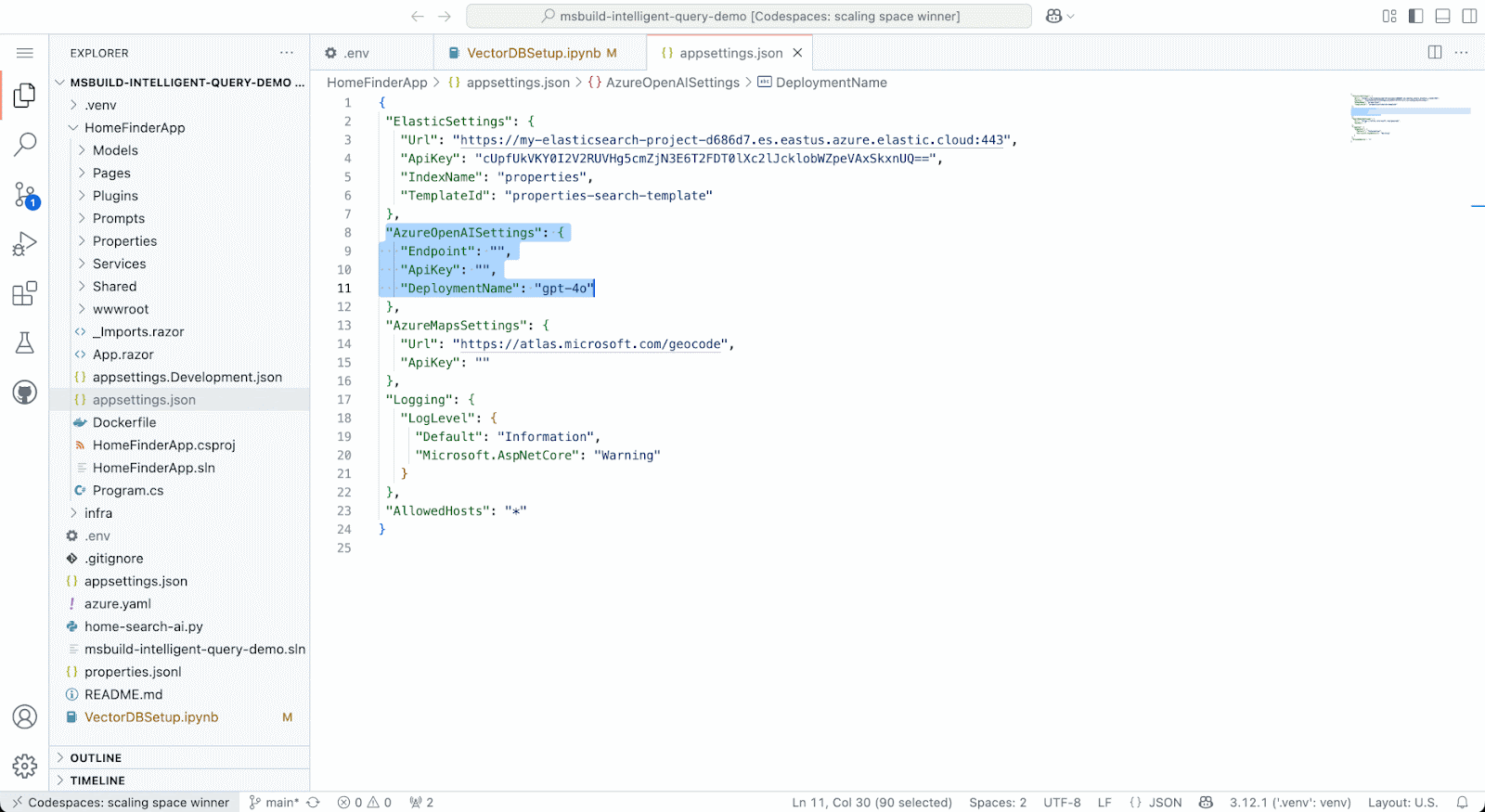1485x812 pixels.
Task: Click the main* branch status button
Action: pos(275,803)
